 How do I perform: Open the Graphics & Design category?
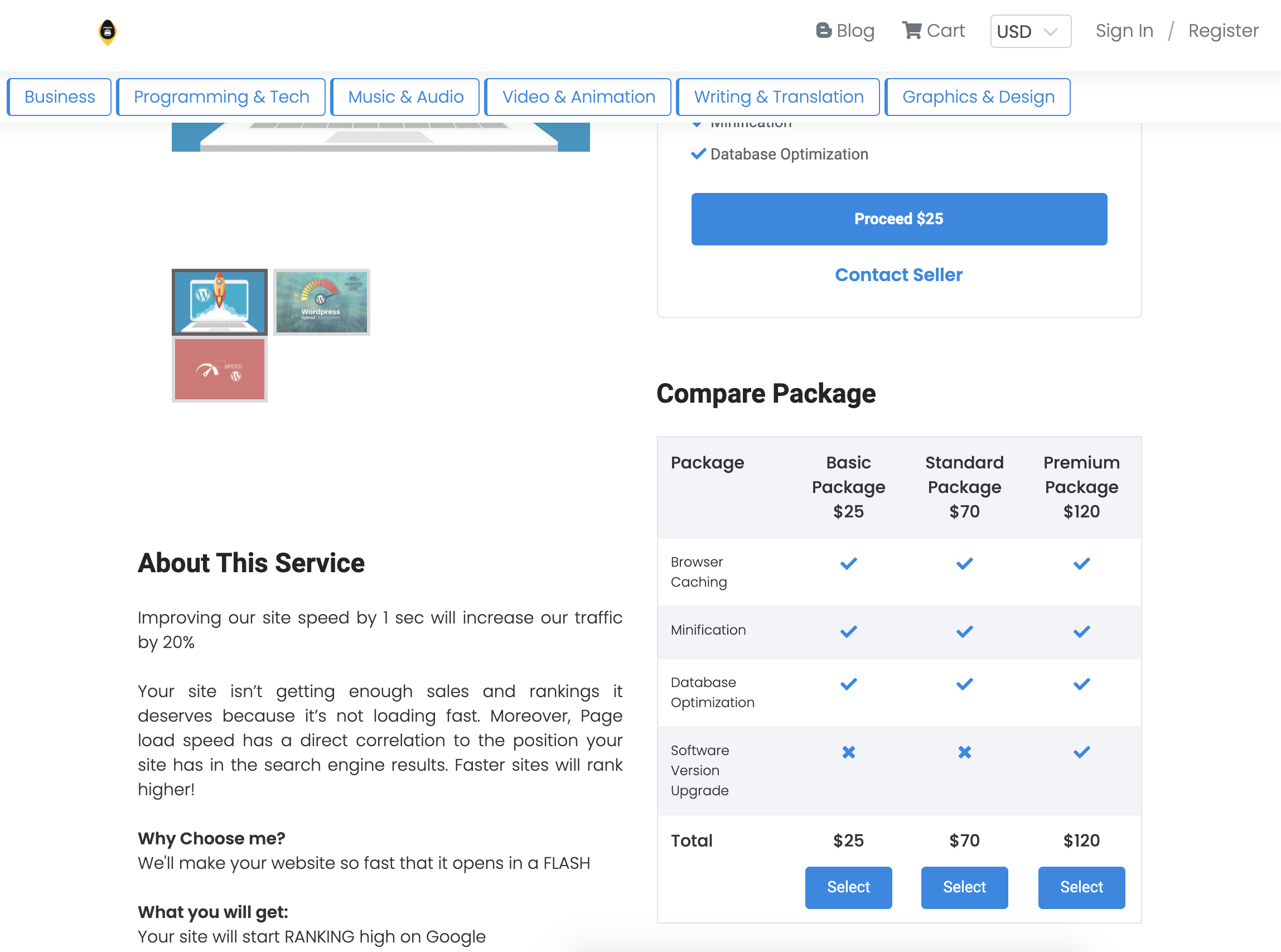point(978,96)
